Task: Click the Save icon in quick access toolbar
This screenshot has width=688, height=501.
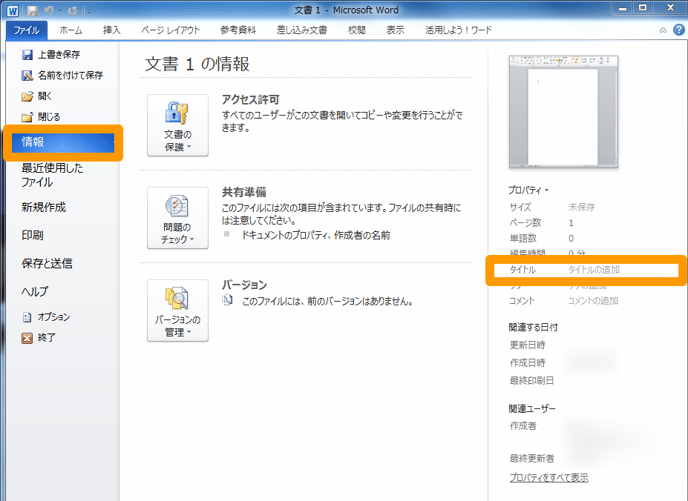Action: tap(32, 11)
